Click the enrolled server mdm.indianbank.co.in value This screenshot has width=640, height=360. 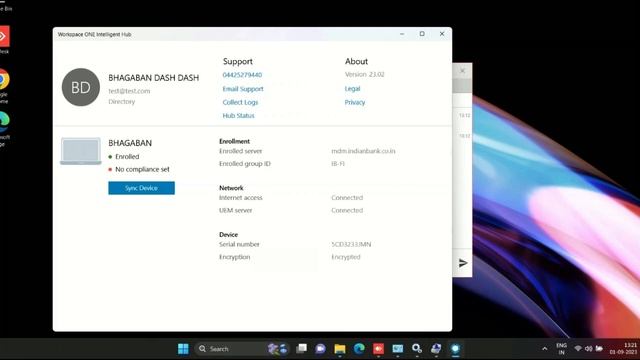363,151
